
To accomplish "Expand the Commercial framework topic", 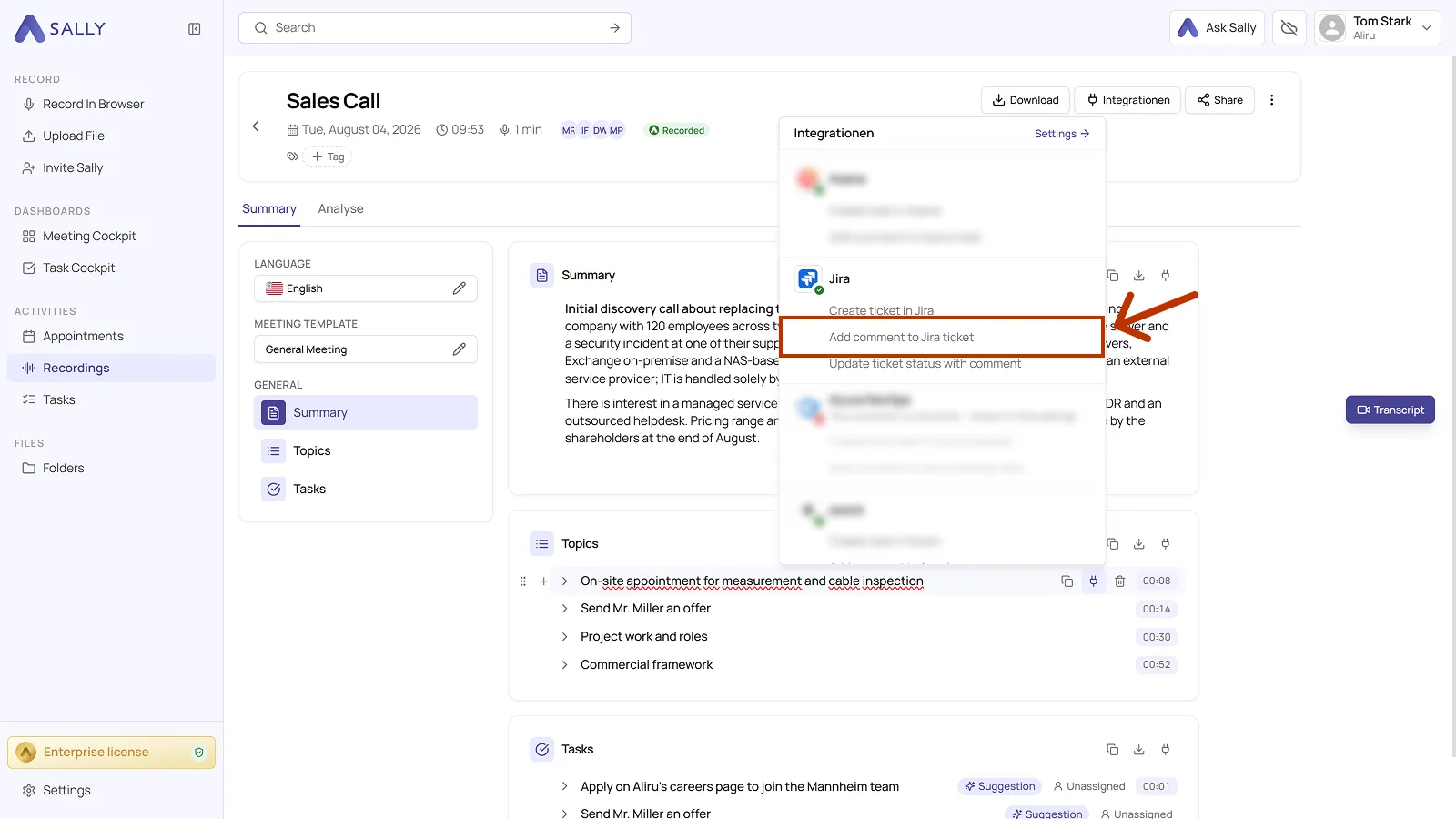I will [564, 665].
